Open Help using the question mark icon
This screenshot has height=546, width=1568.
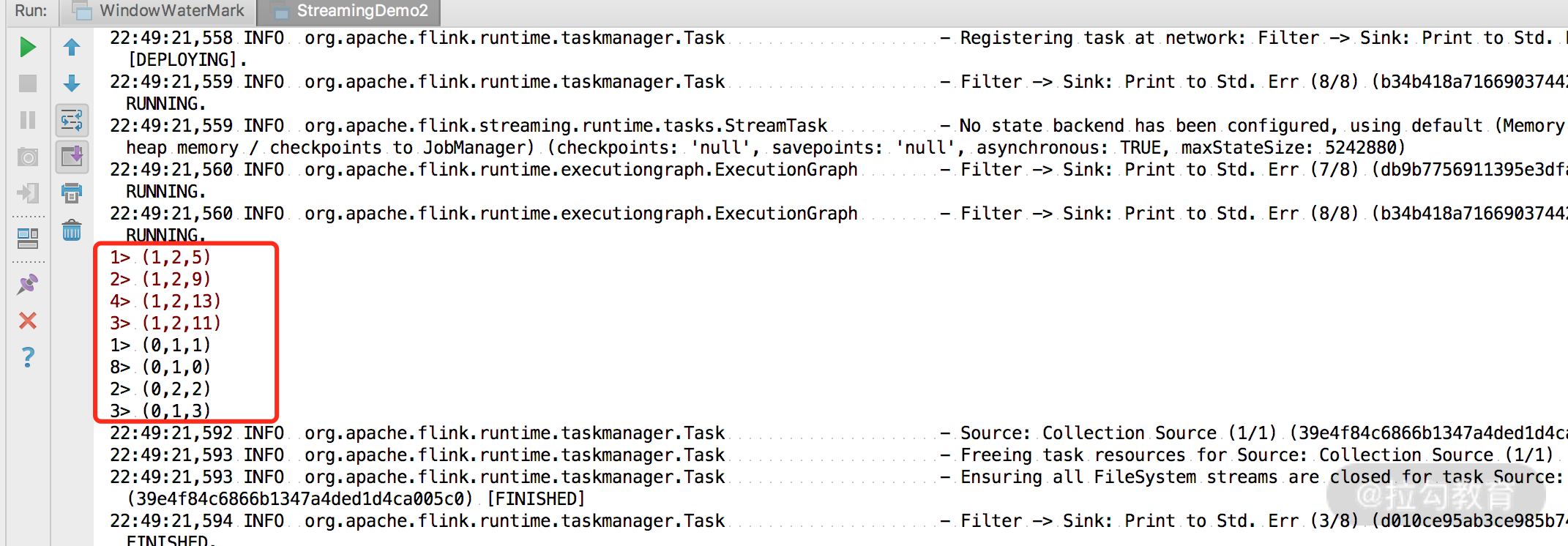28,357
